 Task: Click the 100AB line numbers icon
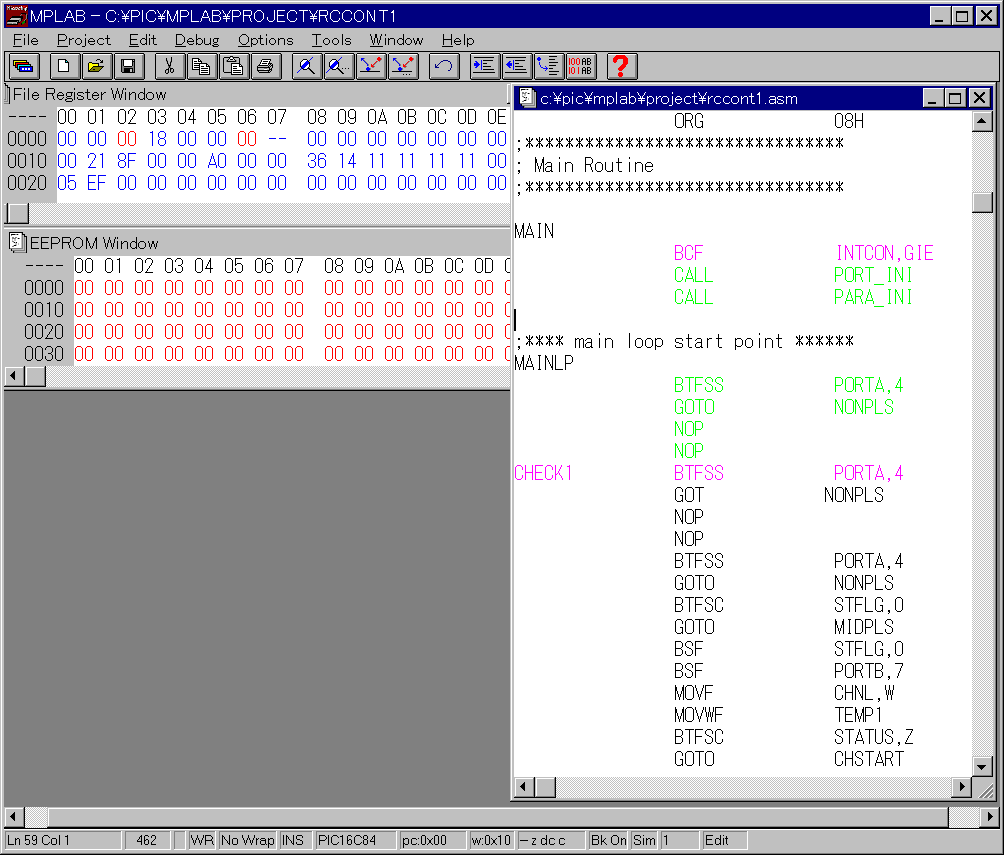click(x=581, y=66)
